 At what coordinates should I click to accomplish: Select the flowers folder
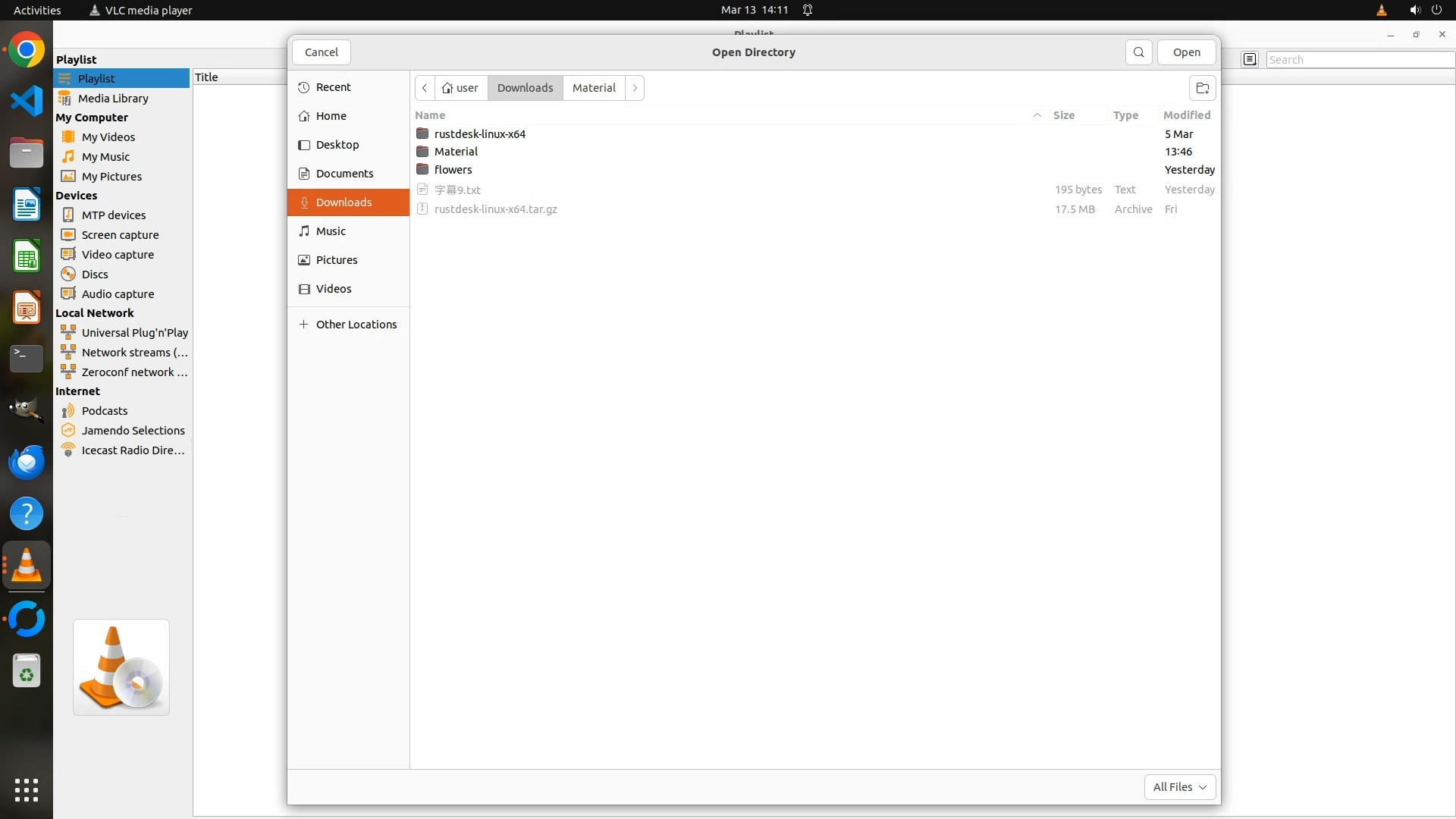pyautogui.click(x=453, y=170)
